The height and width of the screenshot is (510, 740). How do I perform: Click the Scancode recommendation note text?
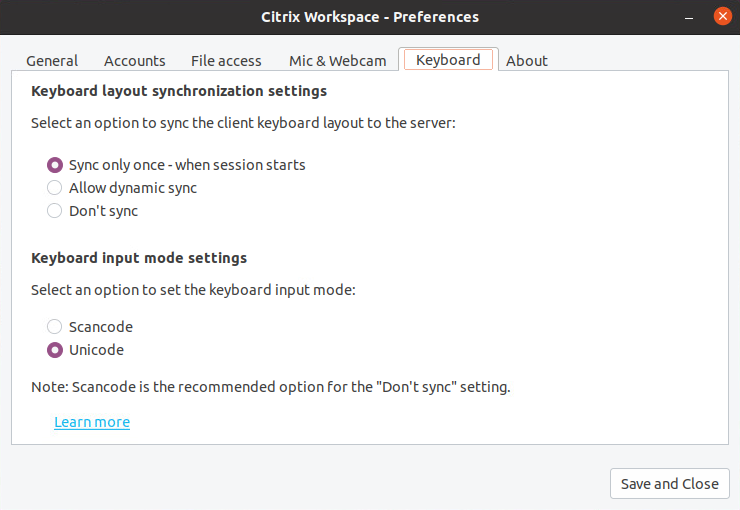tap(271, 387)
